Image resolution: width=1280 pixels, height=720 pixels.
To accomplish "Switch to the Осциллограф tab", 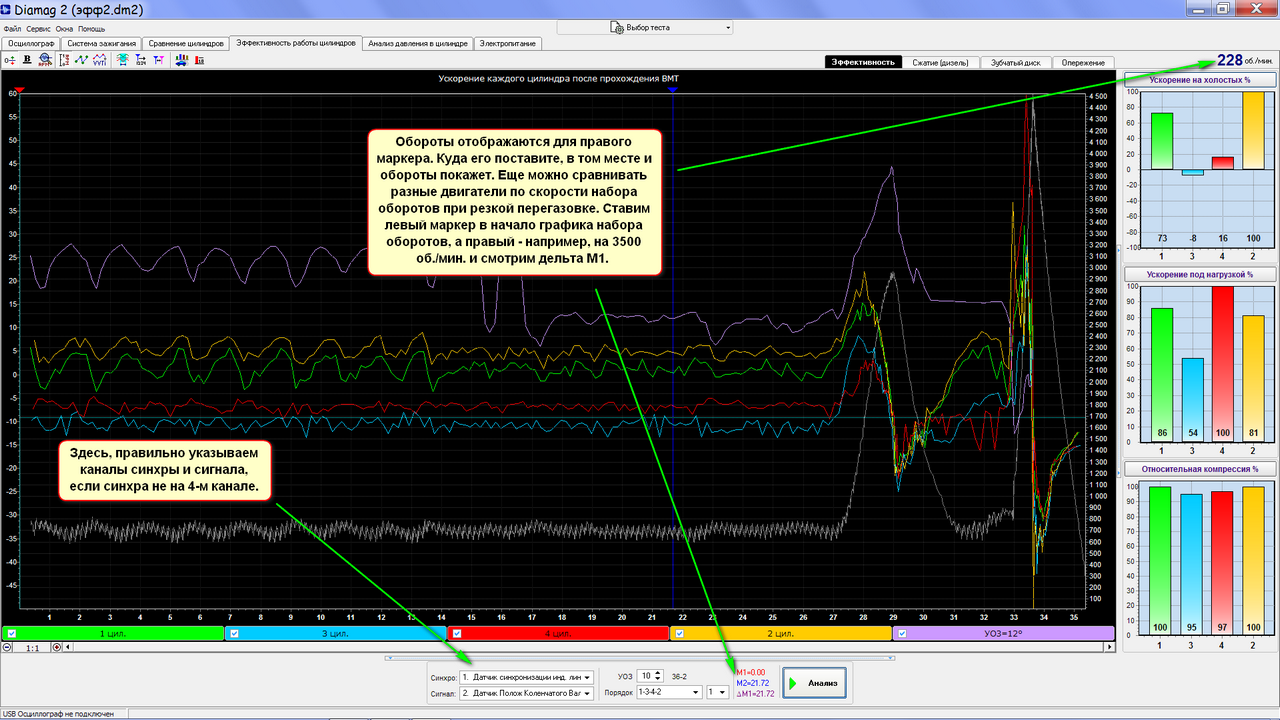I will coord(30,43).
